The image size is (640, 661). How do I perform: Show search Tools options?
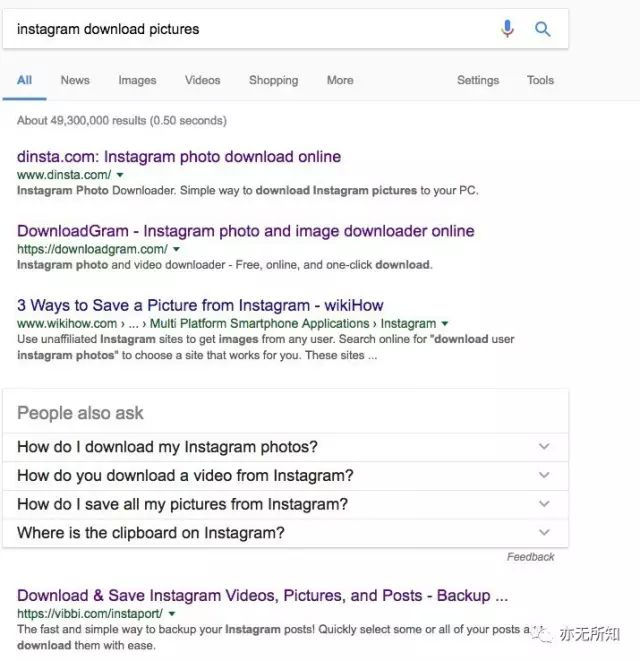[x=540, y=80]
